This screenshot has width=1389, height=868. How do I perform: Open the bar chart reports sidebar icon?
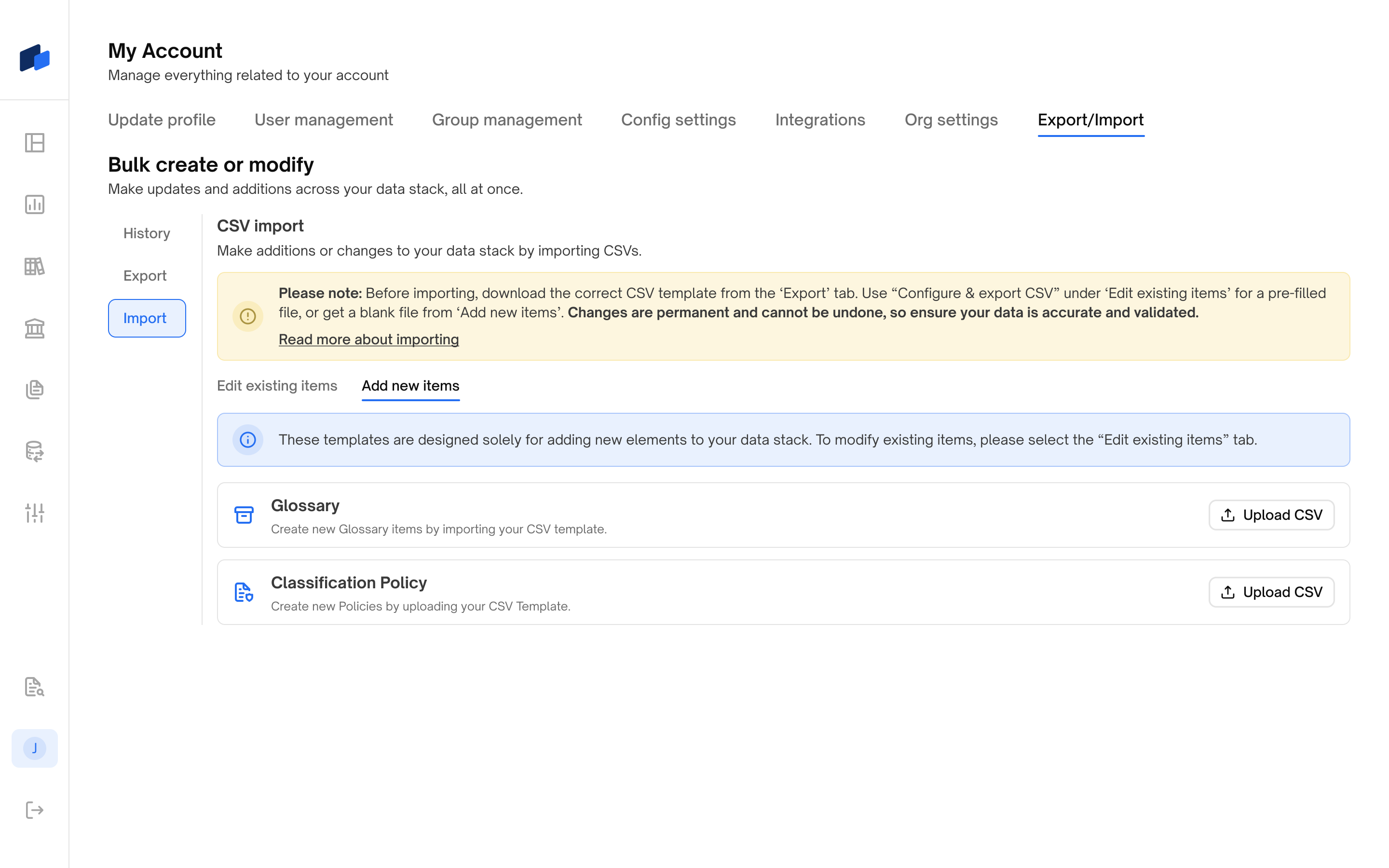(34, 204)
